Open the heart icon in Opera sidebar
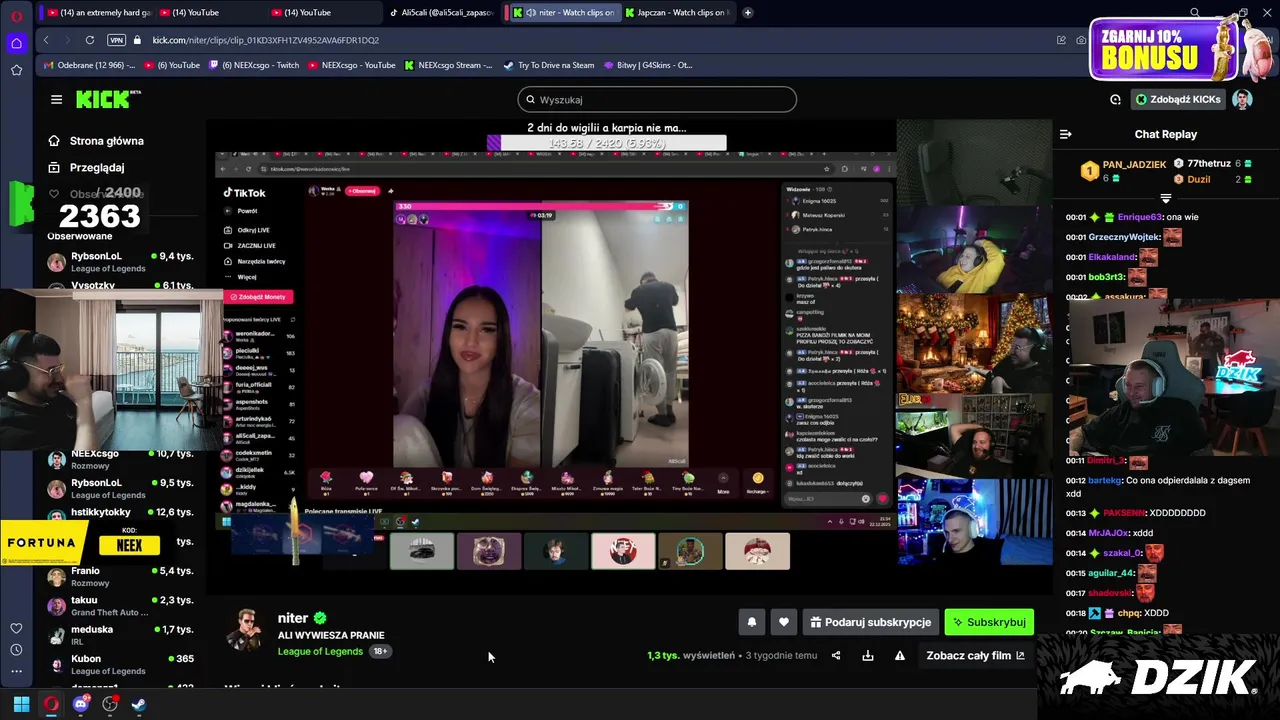 click(x=16, y=628)
